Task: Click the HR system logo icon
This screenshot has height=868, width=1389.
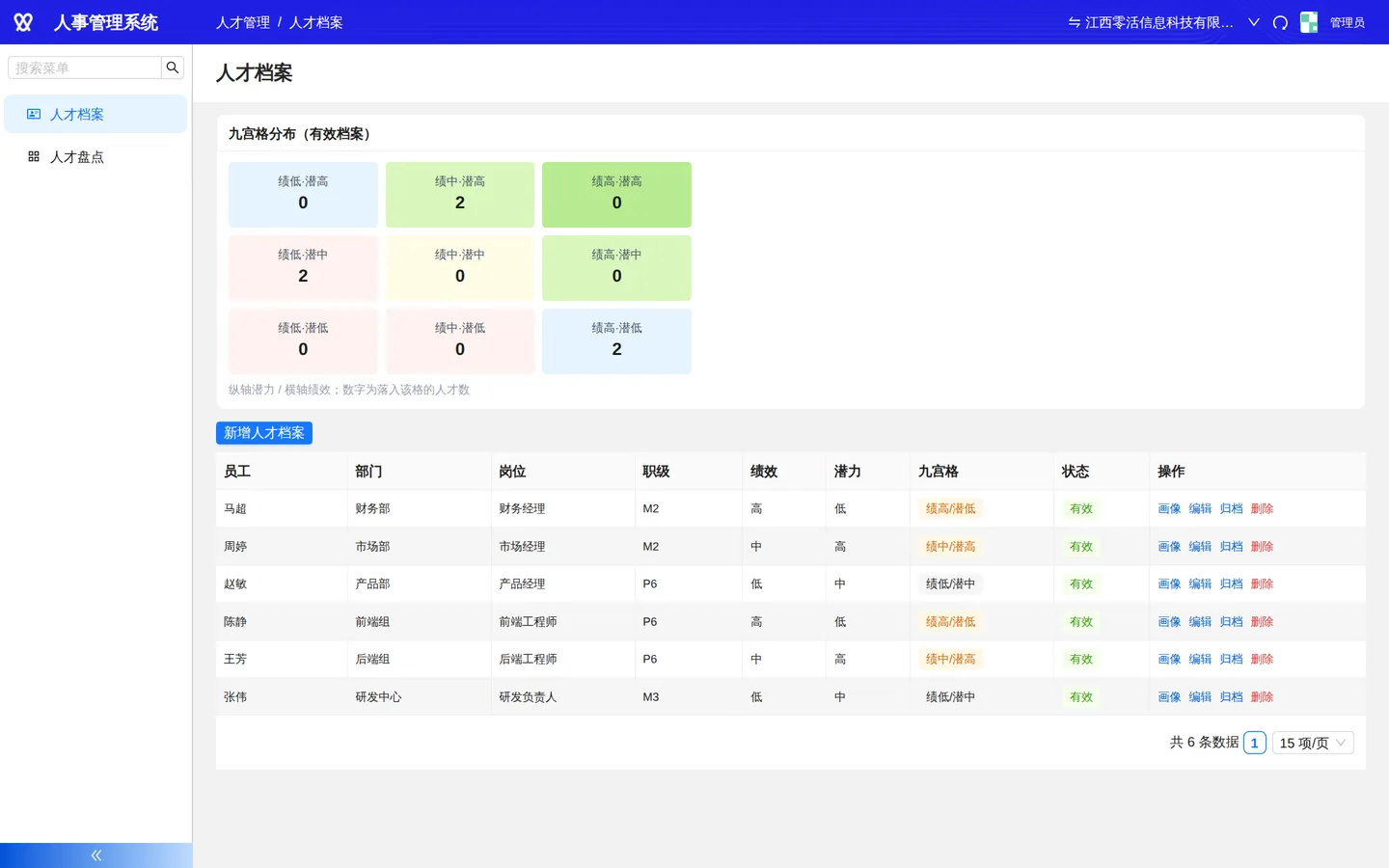Action: (x=23, y=22)
